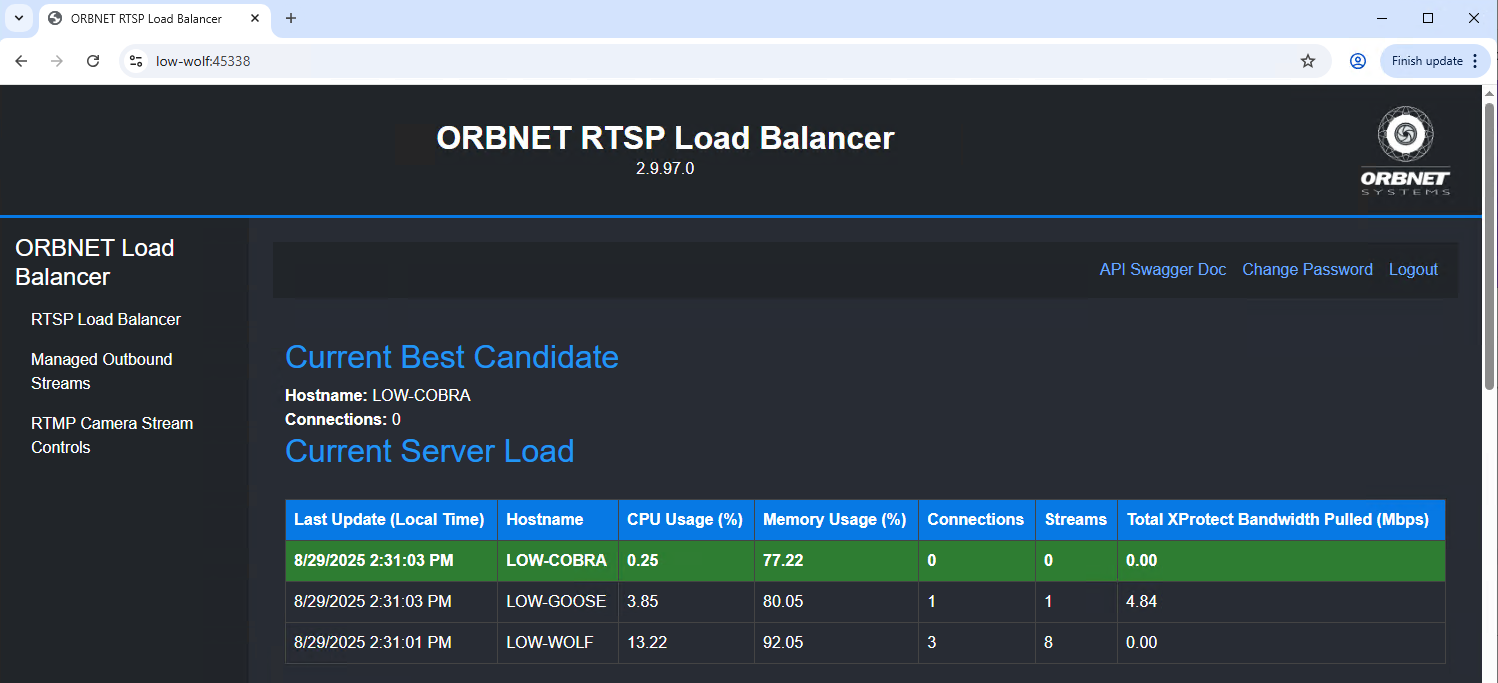
Task: Click the Finish update button
Action: click(1434, 61)
